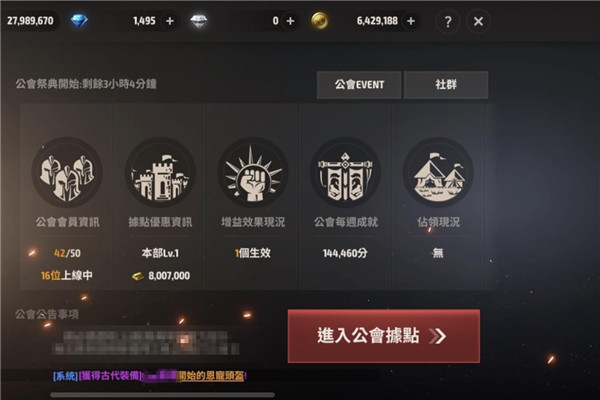Switch to the 公會EVENT tab
This screenshot has height=400, width=600.
tap(359, 85)
